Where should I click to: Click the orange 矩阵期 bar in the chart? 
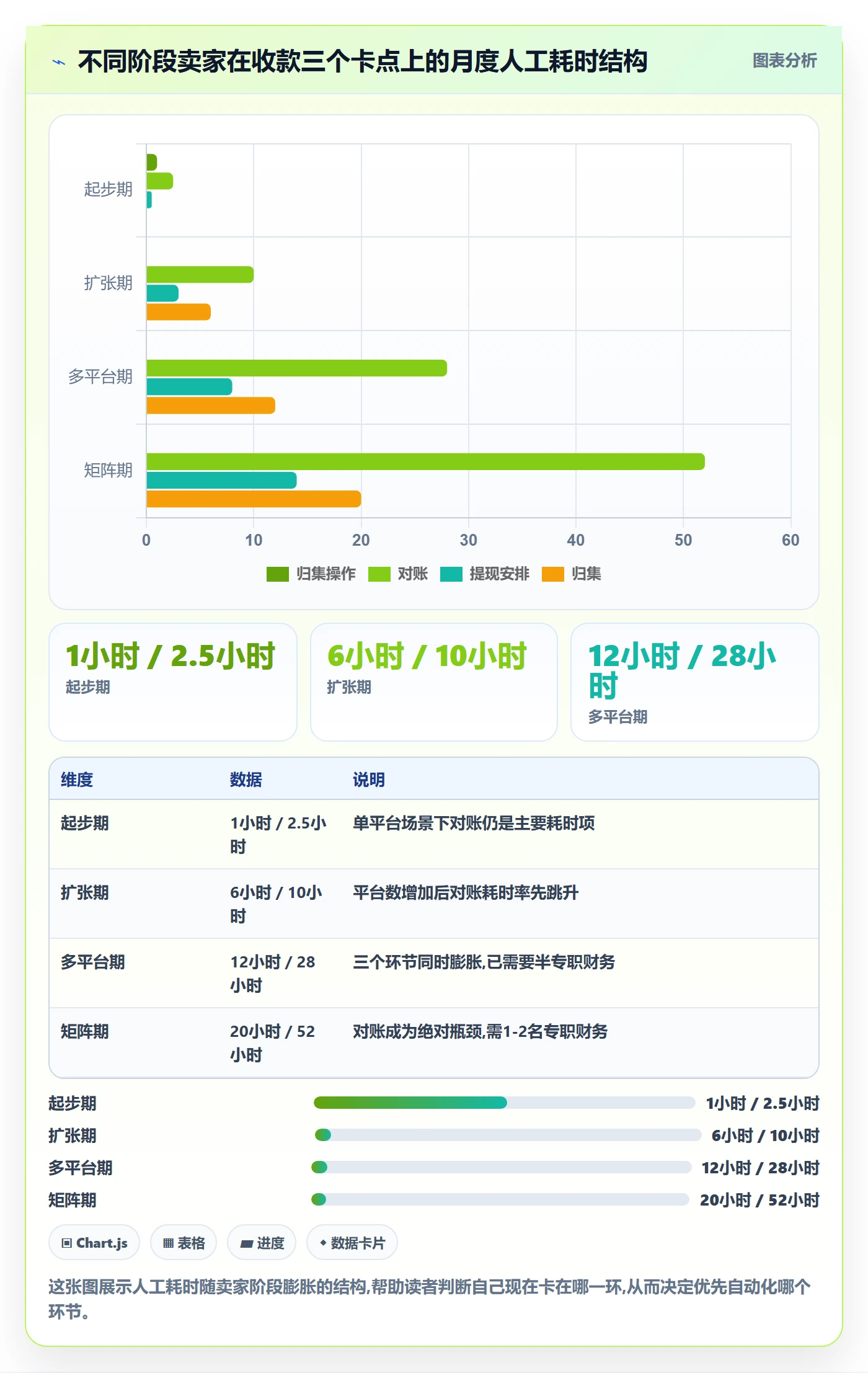click(x=254, y=499)
